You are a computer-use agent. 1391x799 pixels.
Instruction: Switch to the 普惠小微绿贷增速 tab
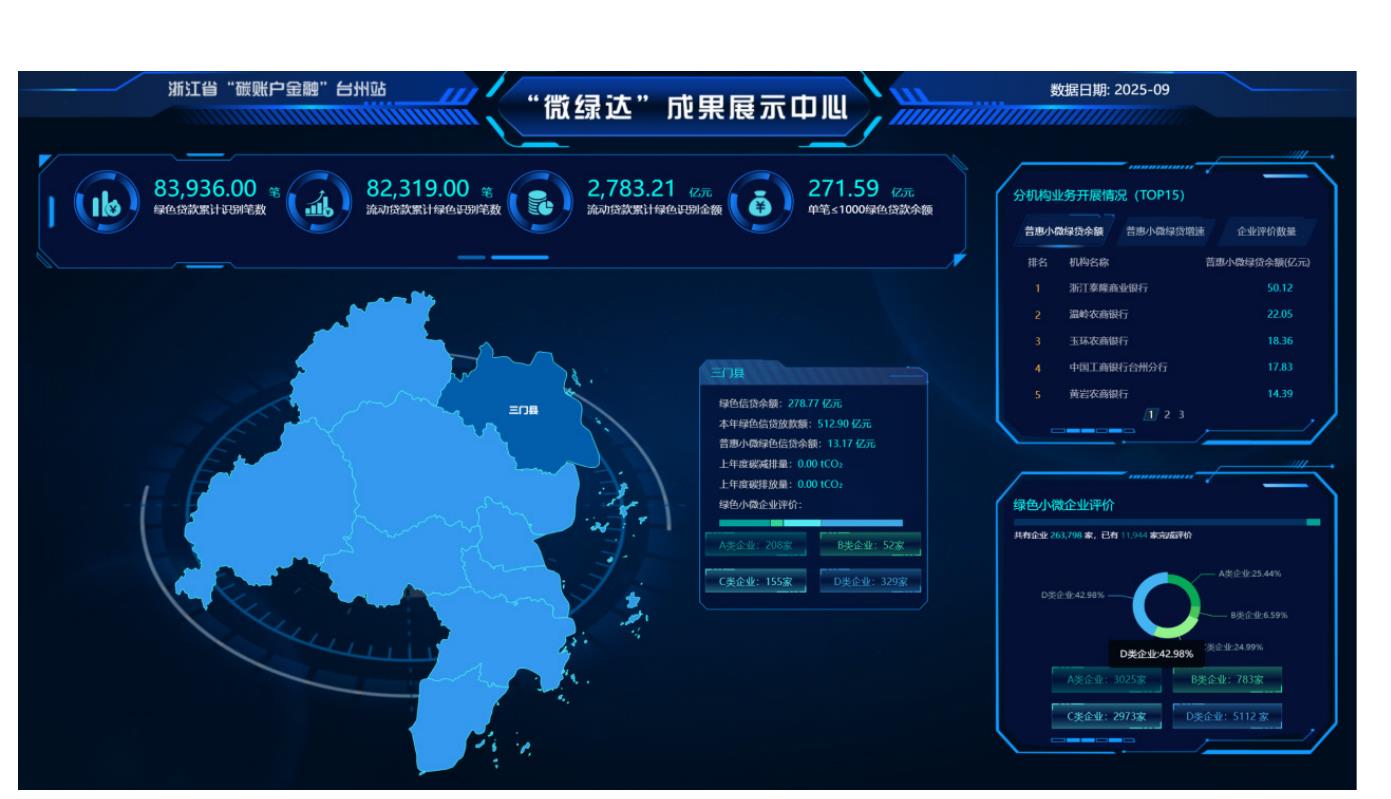pos(1165,231)
